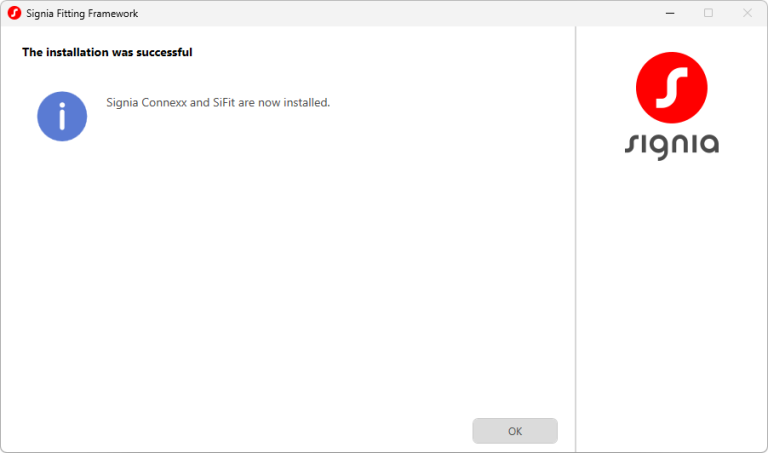The image size is (768, 453).
Task: Click the gray "signia" wordmark under the logo
Action: pos(671,144)
